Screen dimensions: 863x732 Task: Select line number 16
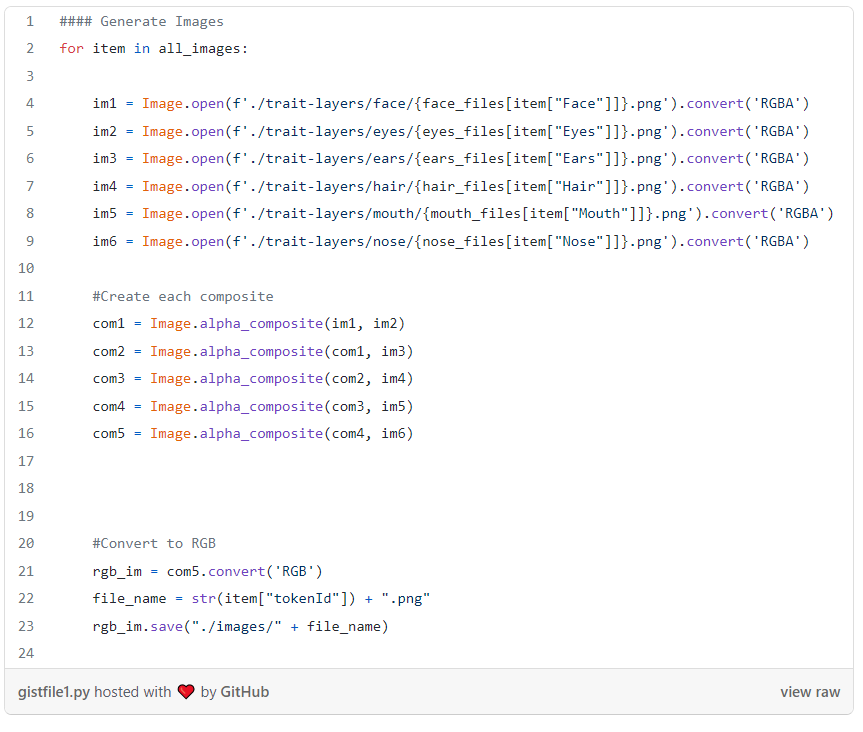26,433
